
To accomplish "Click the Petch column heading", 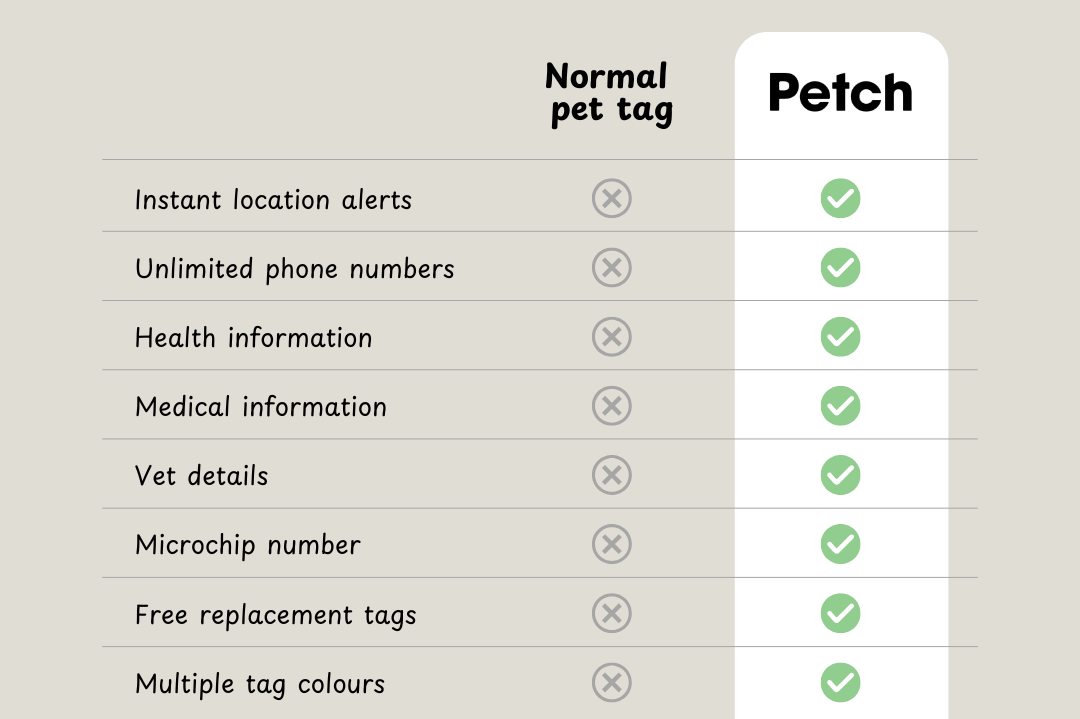I will pyautogui.click(x=840, y=93).
